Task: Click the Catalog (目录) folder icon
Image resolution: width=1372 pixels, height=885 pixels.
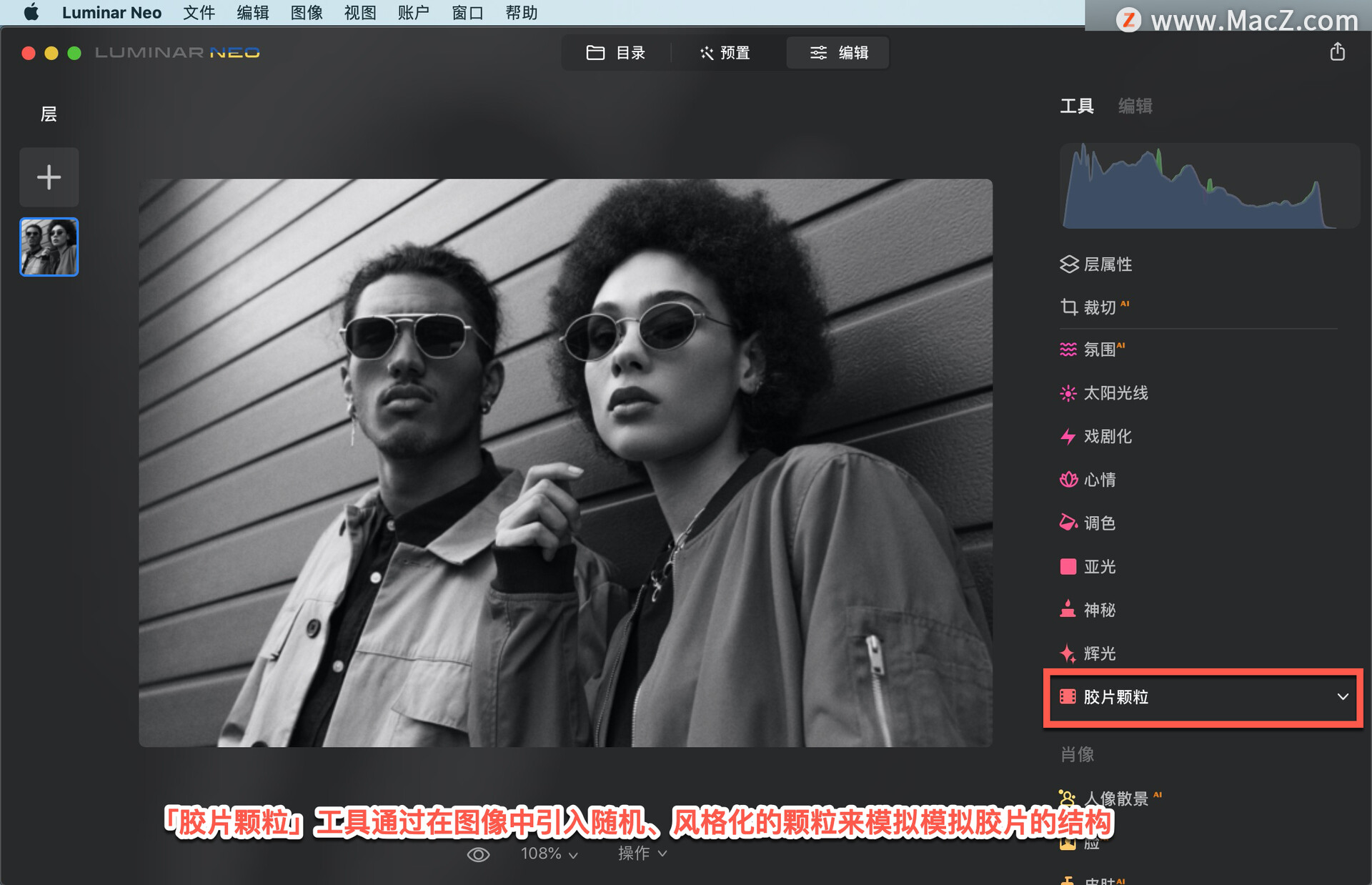Action: 595,52
